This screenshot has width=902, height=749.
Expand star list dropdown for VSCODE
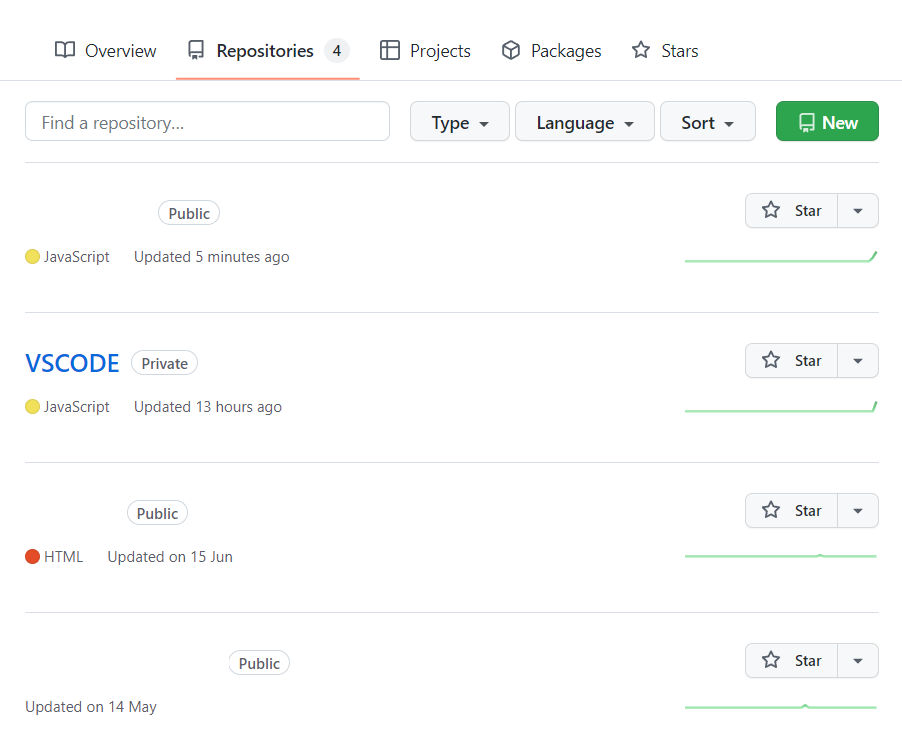pyautogui.click(x=858, y=361)
